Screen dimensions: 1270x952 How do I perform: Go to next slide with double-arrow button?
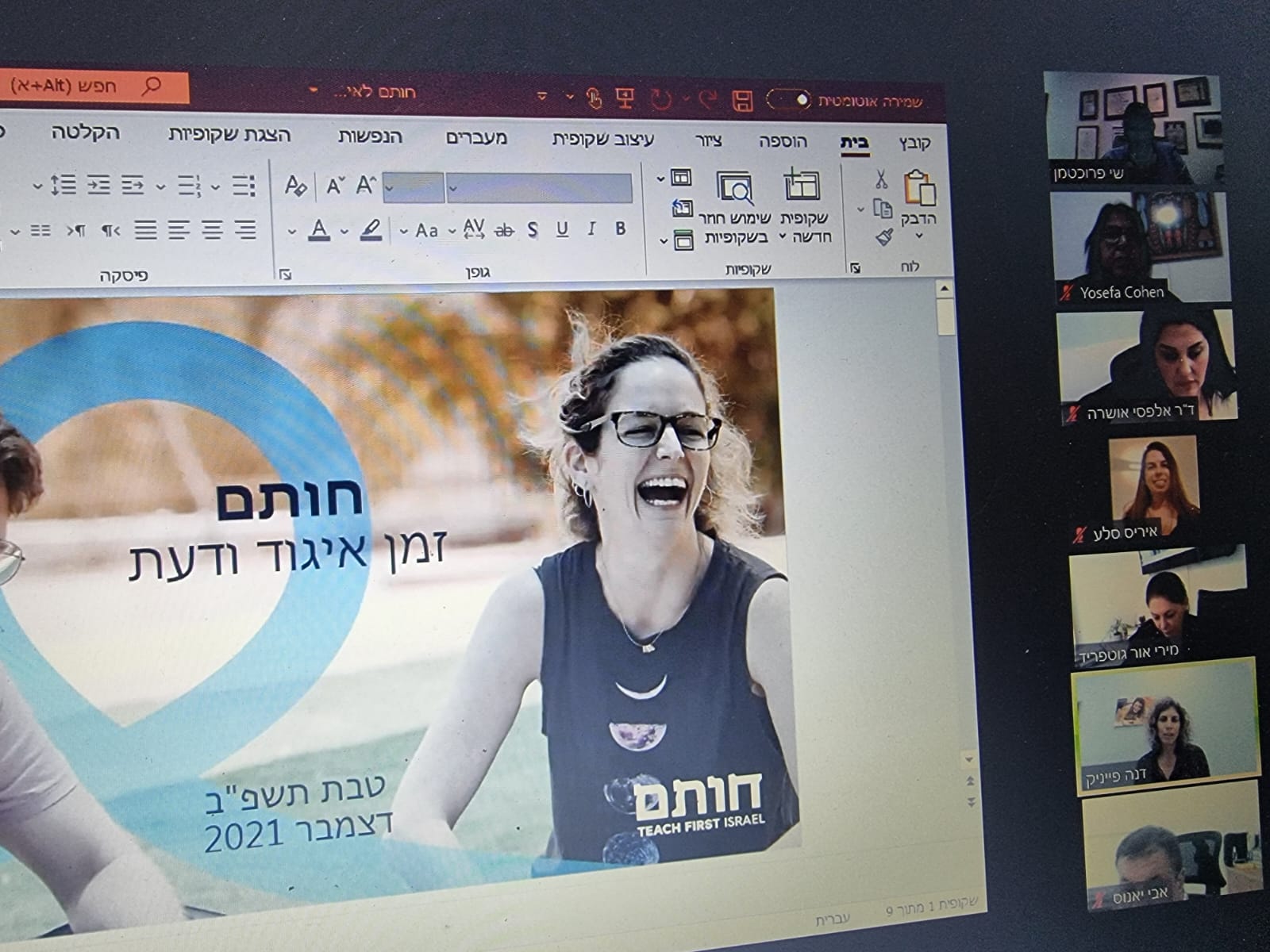point(971,804)
